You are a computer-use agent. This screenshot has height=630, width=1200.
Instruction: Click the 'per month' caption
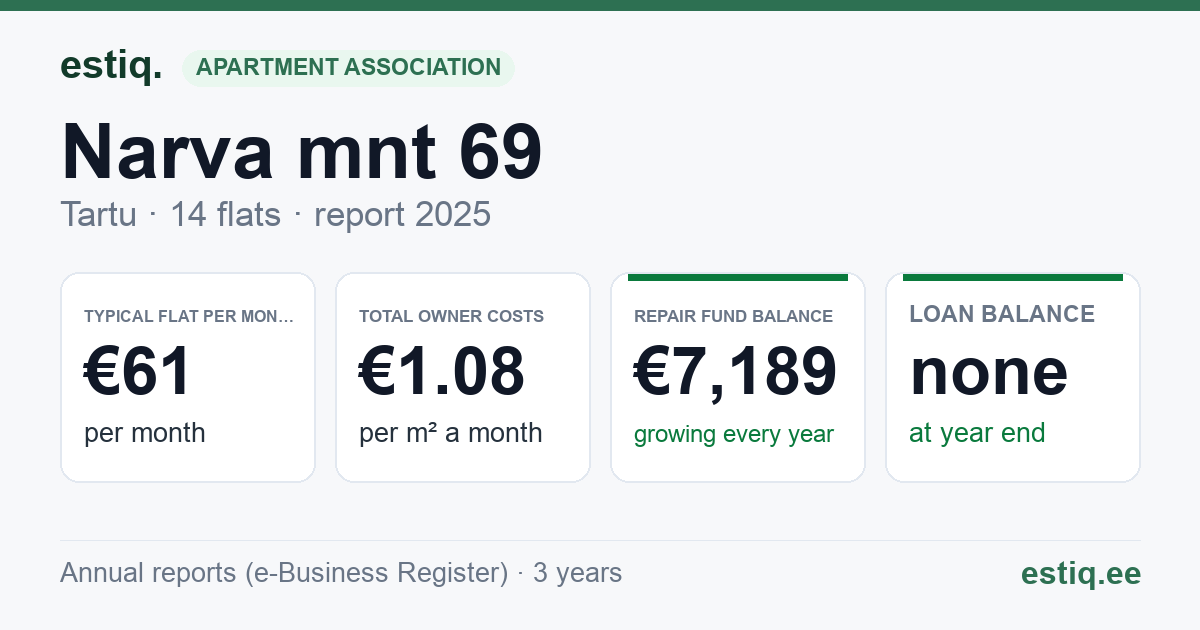[144, 433]
